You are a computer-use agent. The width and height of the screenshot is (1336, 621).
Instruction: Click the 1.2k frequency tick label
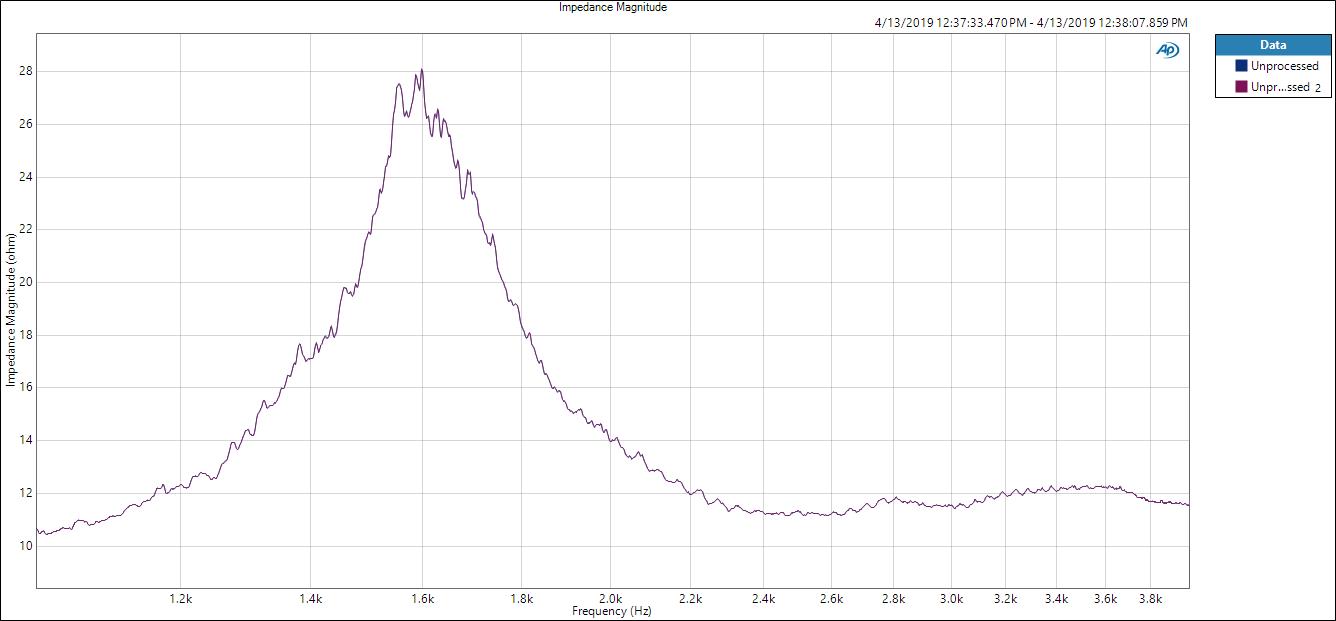click(181, 599)
